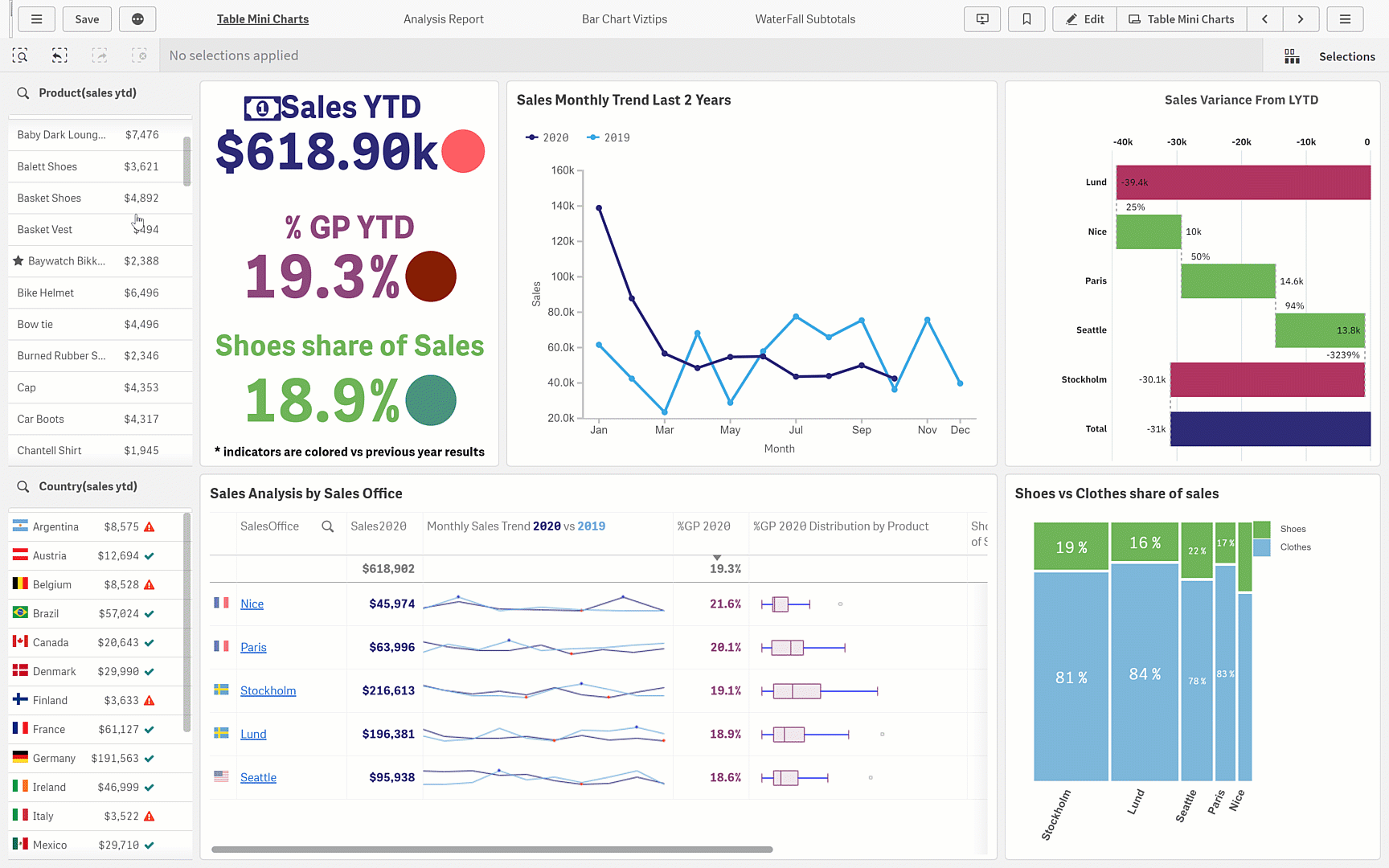Open the Insight Advisor assistant icon

point(137,19)
